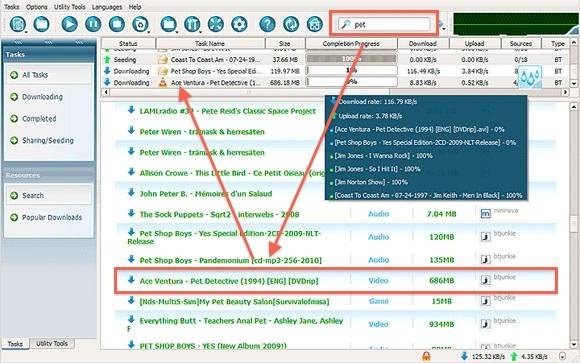Open the Languages menu
Viewport: 580px width, 363px height.
[x=107, y=7]
